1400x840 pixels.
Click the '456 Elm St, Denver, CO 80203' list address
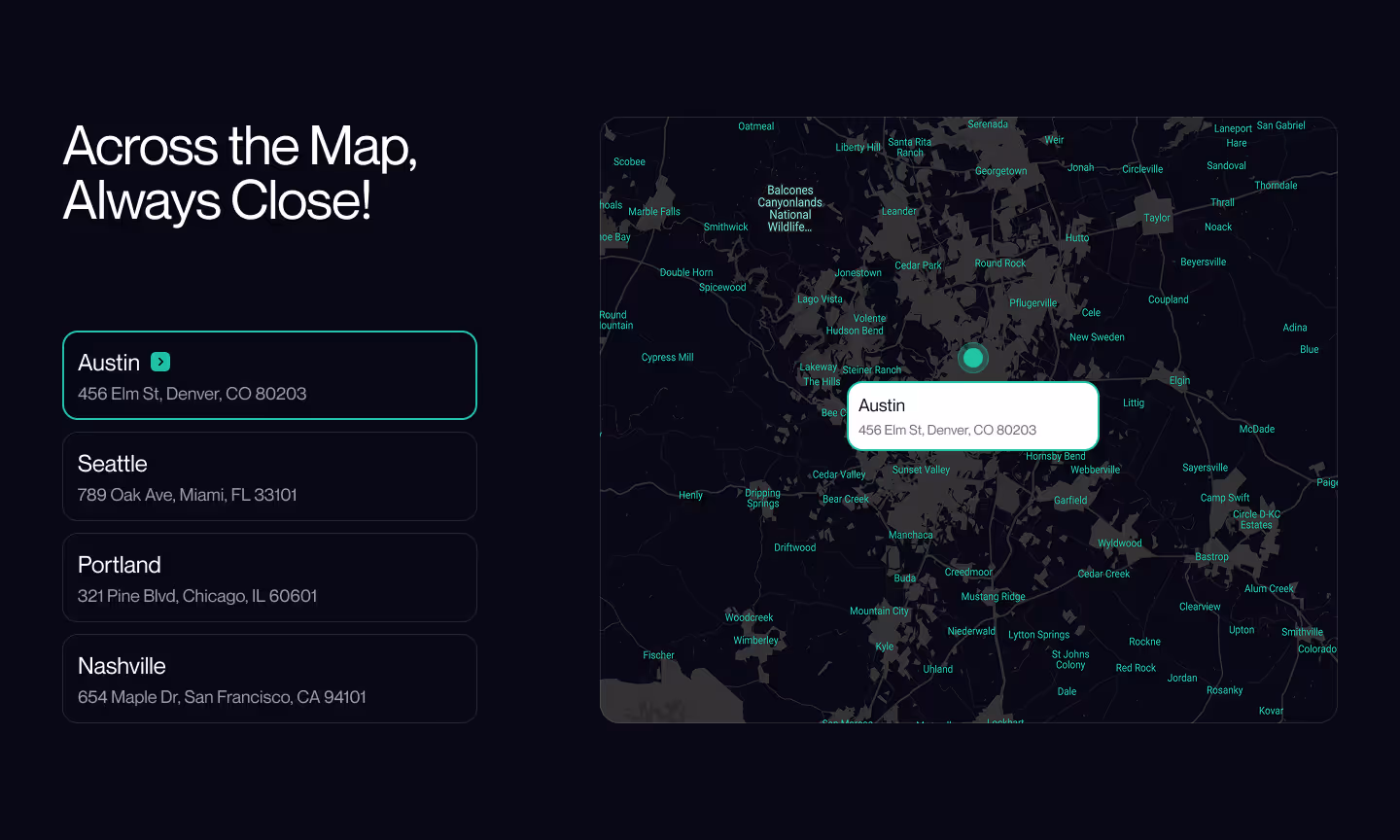click(x=192, y=394)
